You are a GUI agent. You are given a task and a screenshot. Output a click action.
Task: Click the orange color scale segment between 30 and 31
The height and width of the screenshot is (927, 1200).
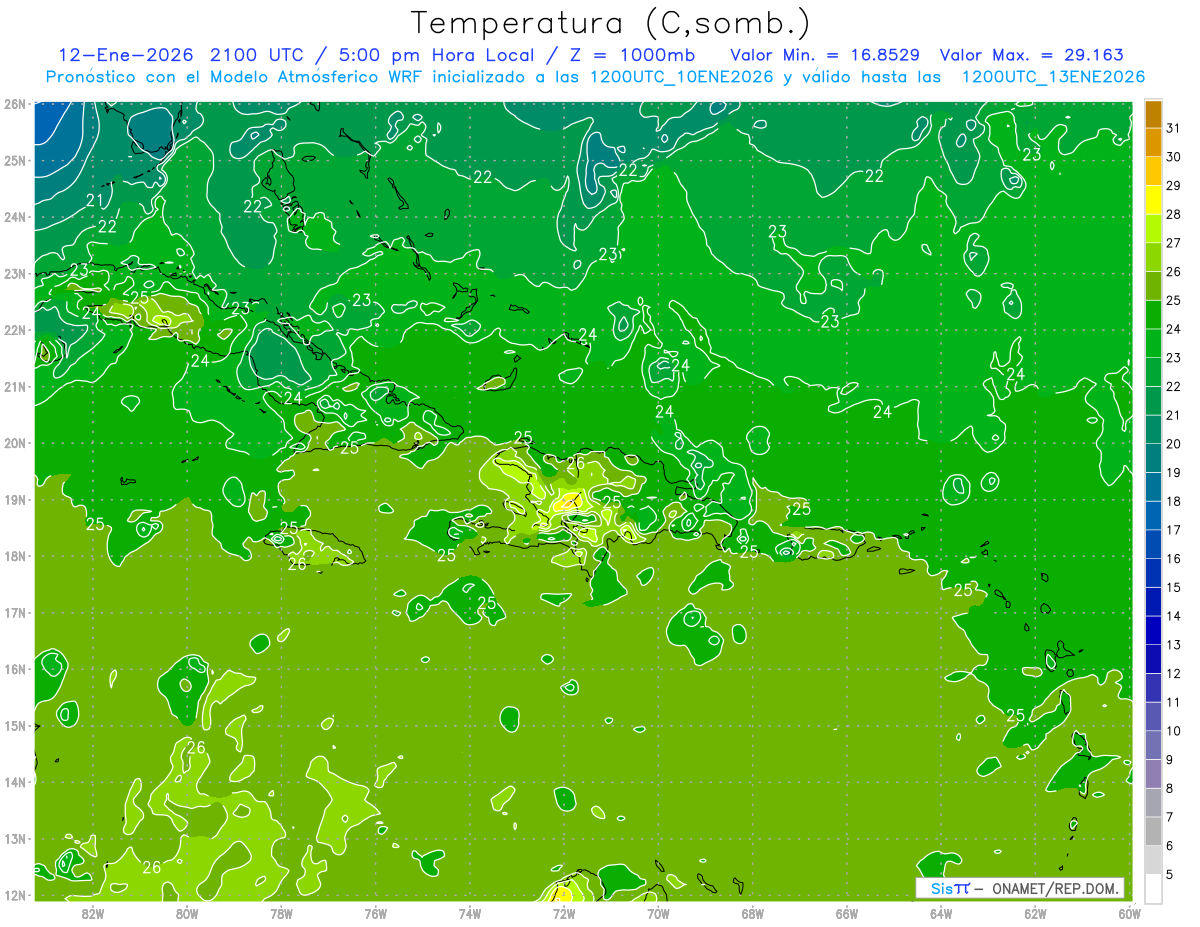(x=1153, y=143)
